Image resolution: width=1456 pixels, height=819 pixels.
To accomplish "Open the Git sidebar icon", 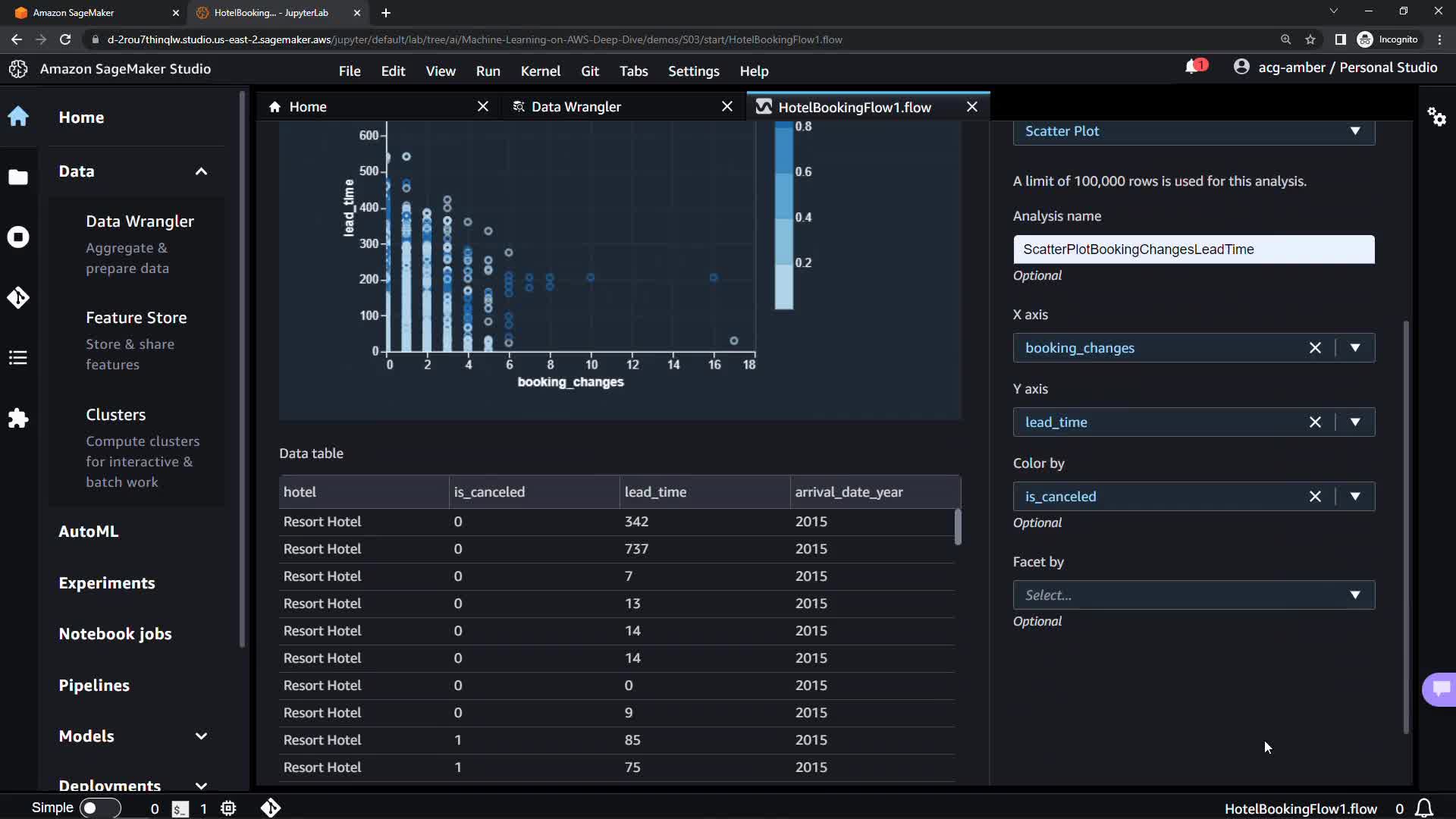I will tap(18, 297).
